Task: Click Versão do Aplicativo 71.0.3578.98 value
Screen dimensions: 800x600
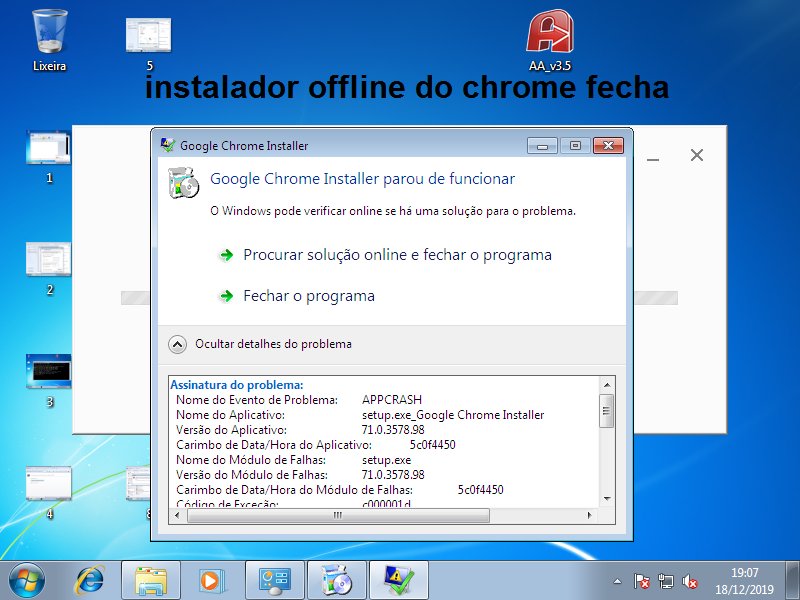Action: (393, 430)
